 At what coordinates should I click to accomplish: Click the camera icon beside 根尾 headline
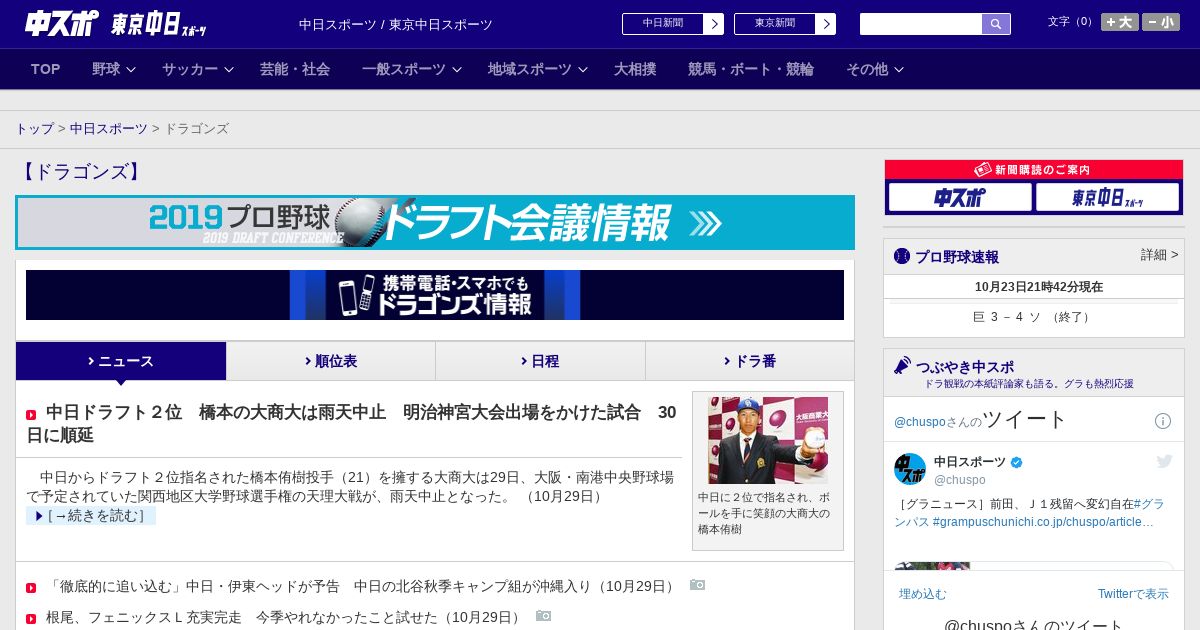[x=543, y=616]
